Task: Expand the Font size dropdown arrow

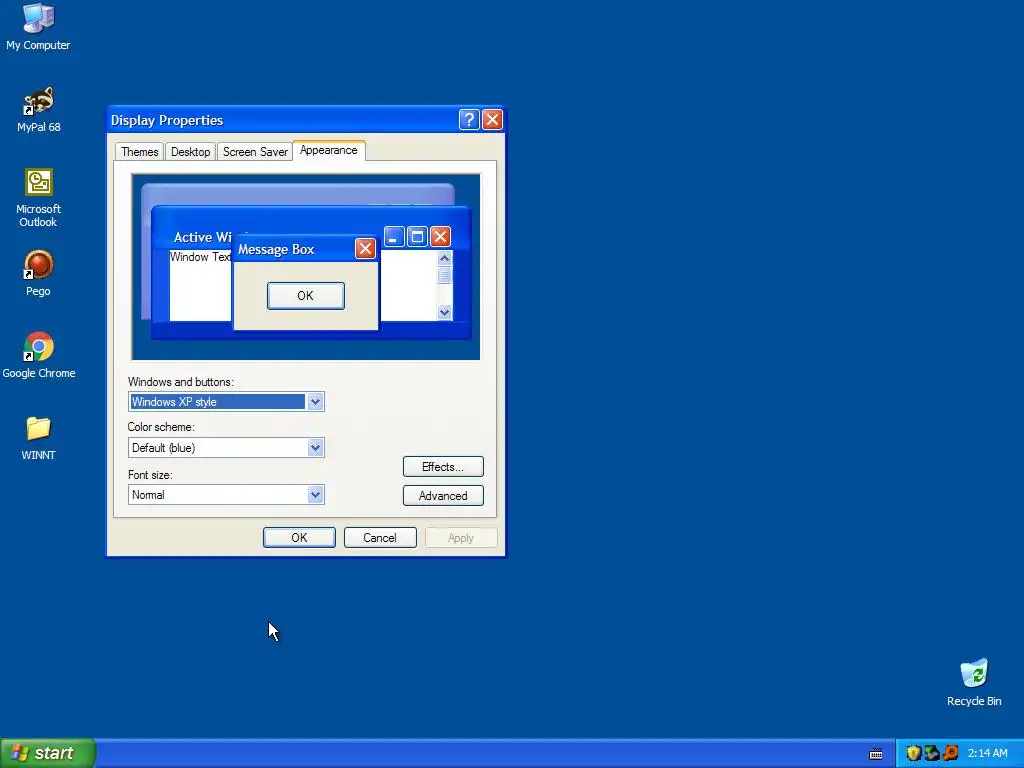Action: (x=315, y=494)
